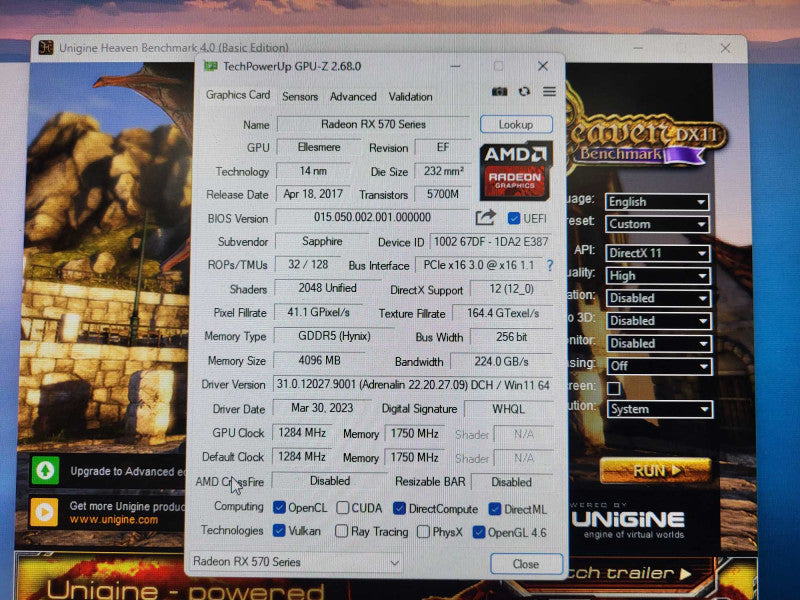The height and width of the screenshot is (600, 800).
Task: Click the Shaders value 2048 Unified
Action: pyautogui.click(x=327, y=288)
